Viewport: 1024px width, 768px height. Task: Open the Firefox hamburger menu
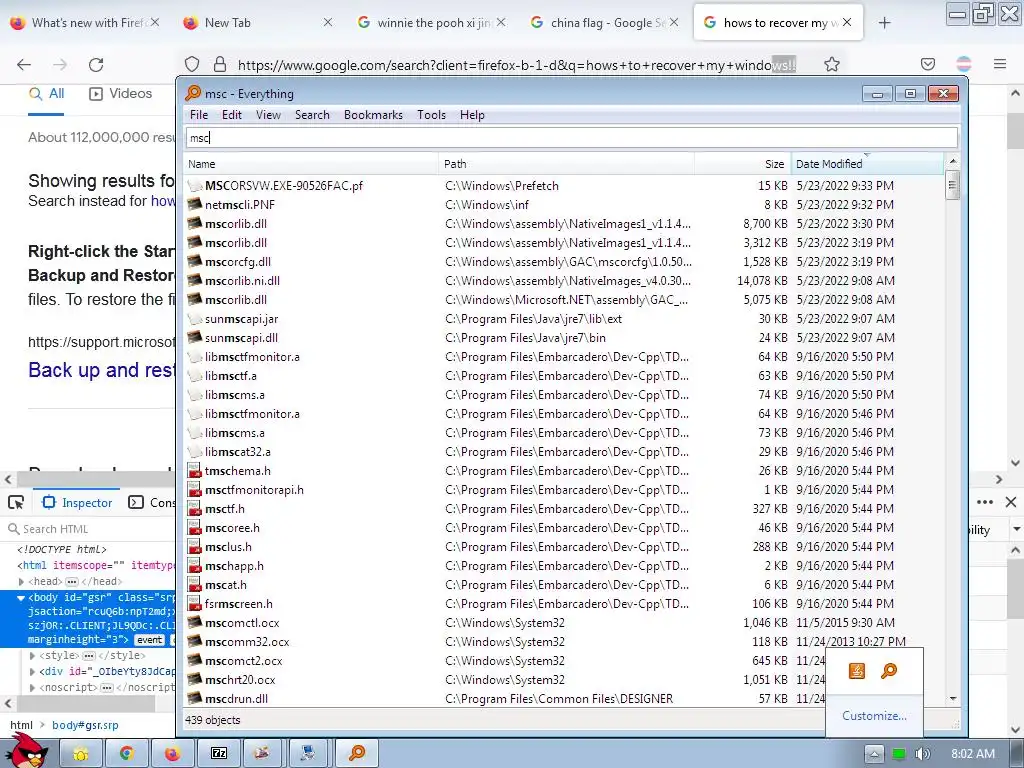[1000, 64]
